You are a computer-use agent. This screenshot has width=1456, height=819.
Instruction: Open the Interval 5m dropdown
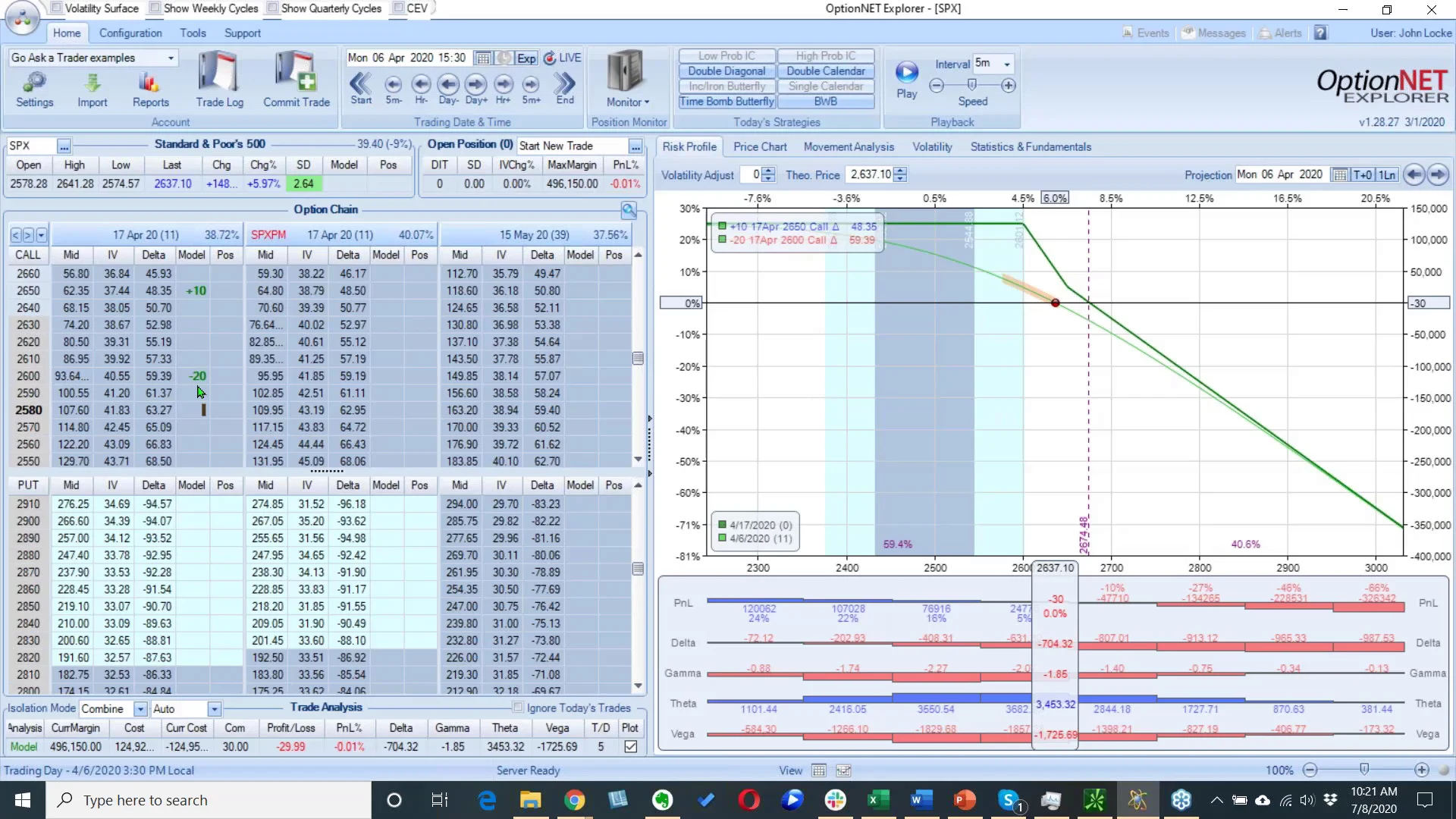pyautogui.click(x=1007, y=64)
